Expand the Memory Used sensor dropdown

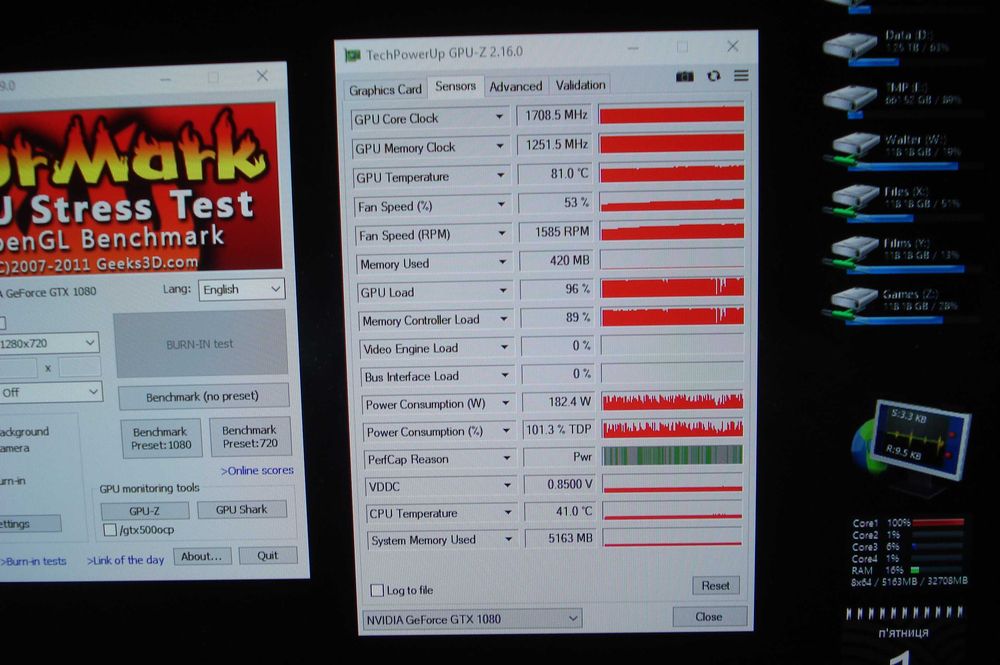503,262
